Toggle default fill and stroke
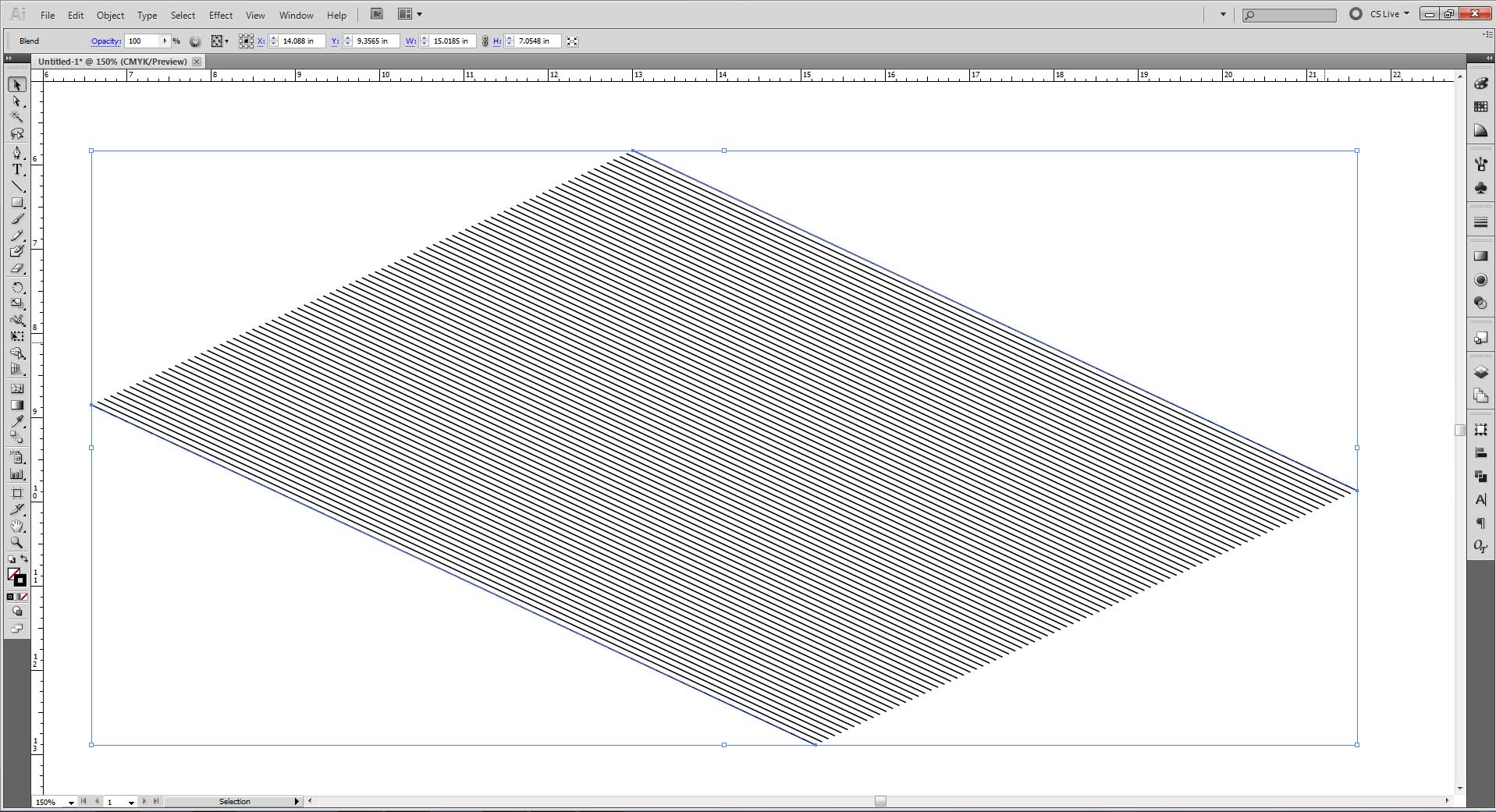The image size is (1496, 812). pos(12,558)
